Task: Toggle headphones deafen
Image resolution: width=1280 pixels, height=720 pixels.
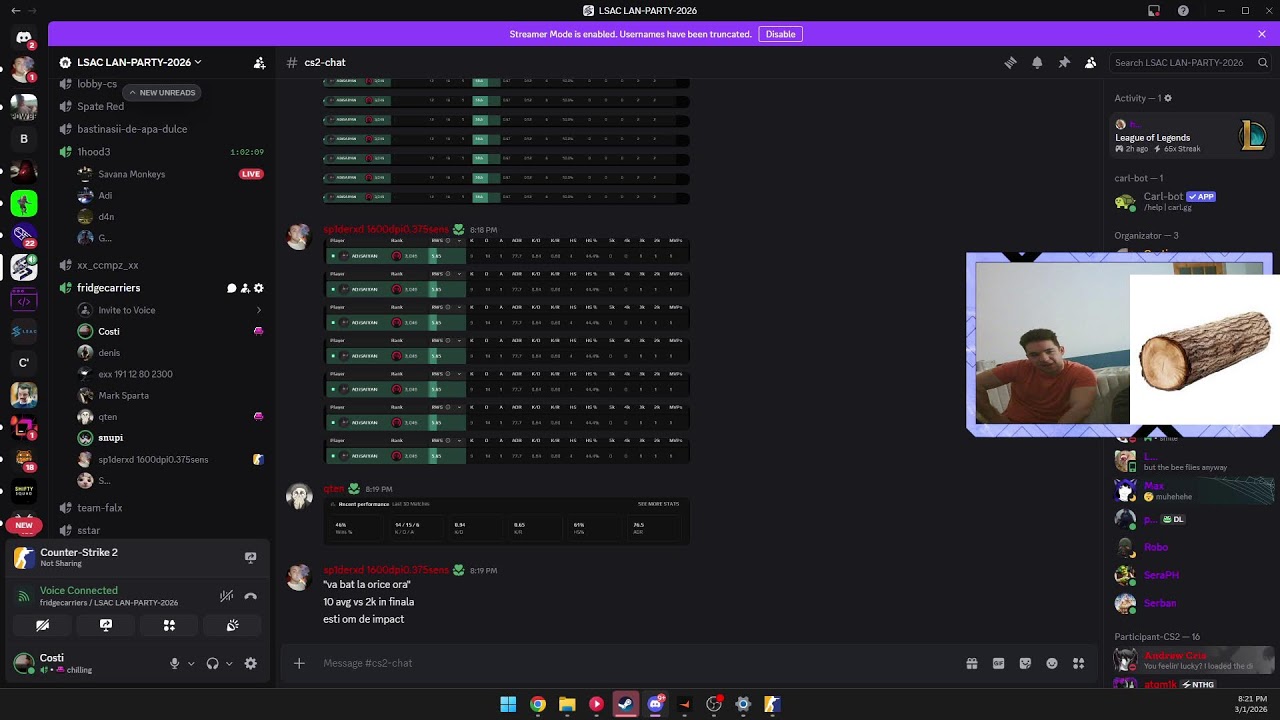Action: click(212, 663)
